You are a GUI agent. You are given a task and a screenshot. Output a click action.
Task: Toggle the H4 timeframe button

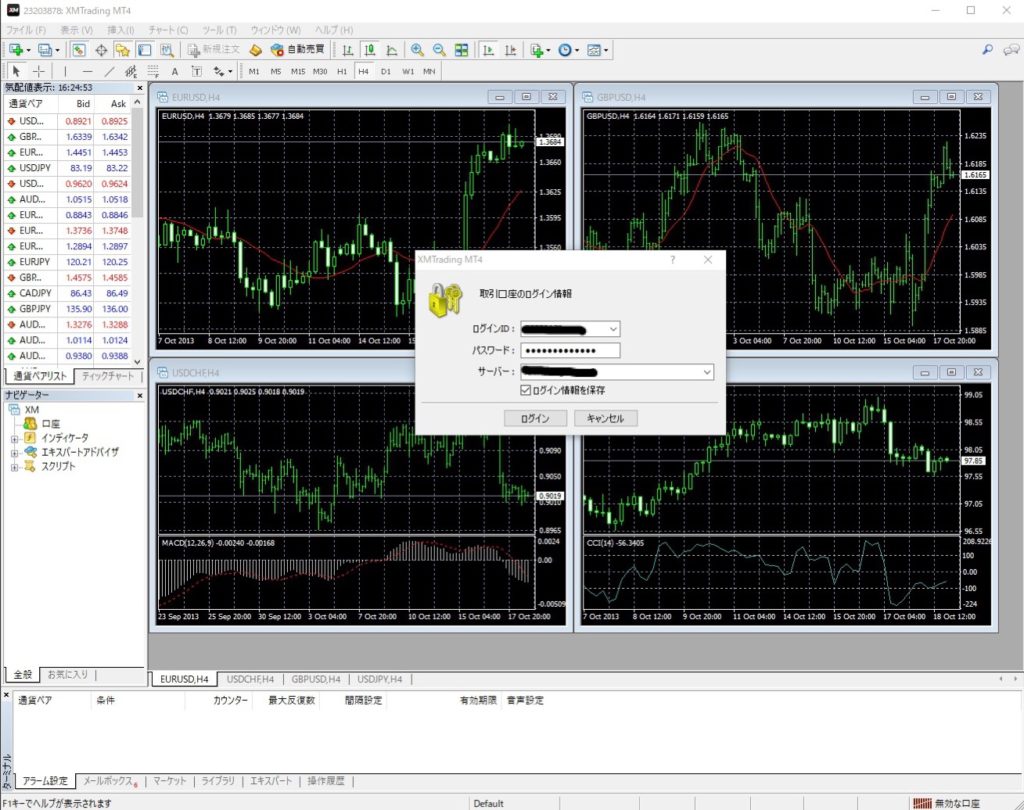pyautogui.click(x=363, y=71)
